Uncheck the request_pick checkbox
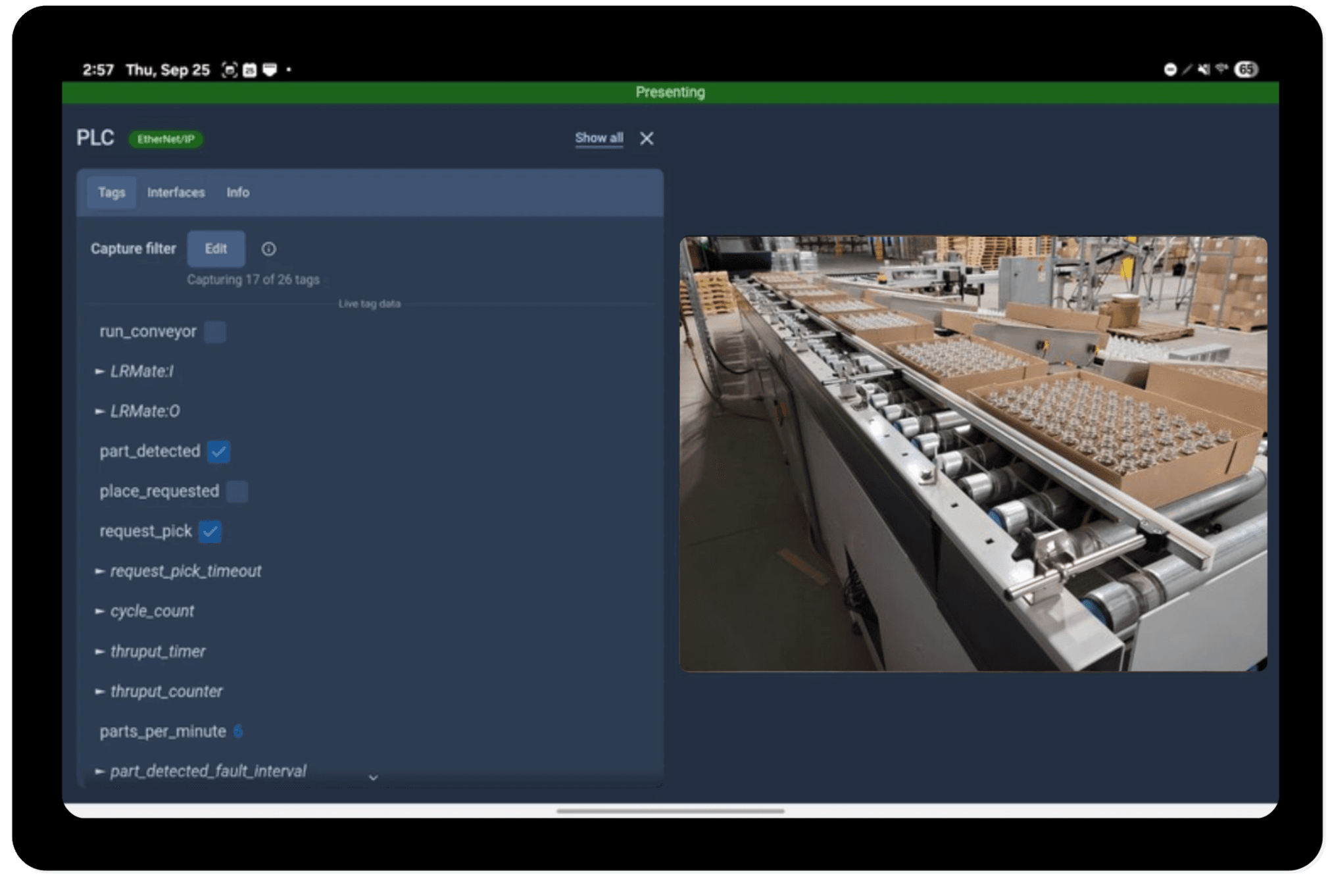This screenshot has width=1330, height=896. click(x=210, y=532)
